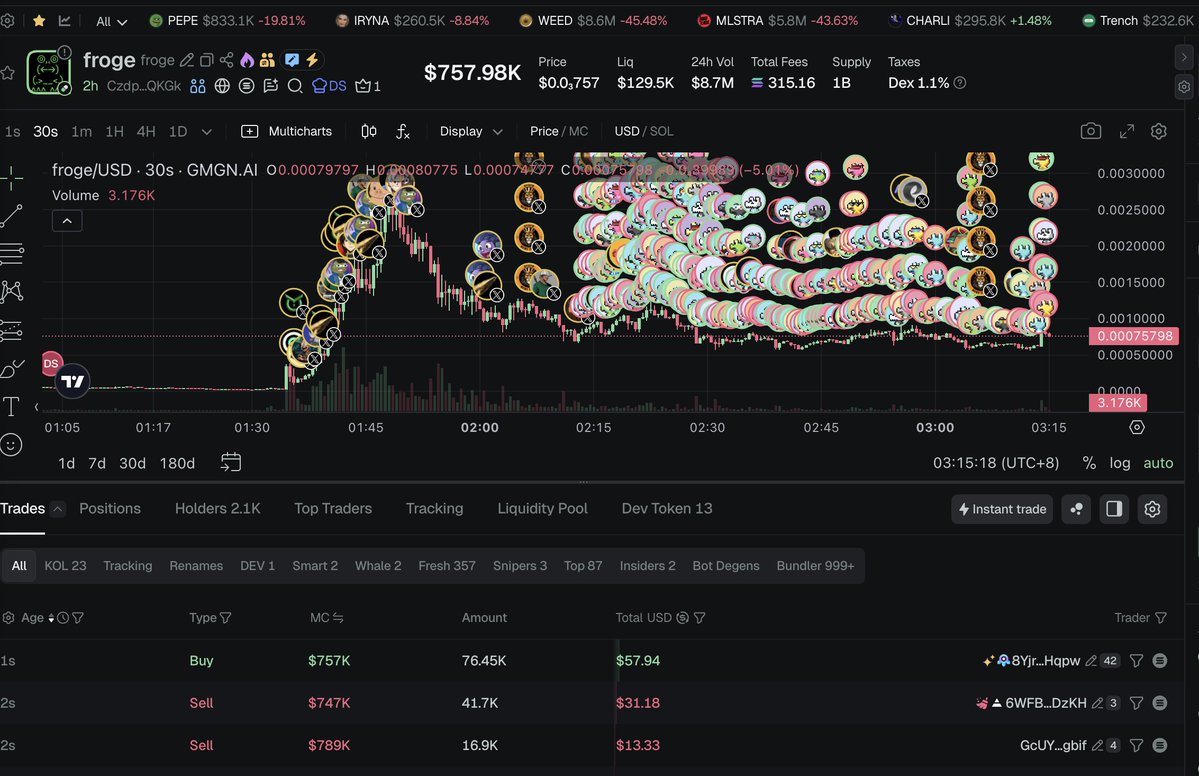
Task: Open the Top Traders tab
Action: [333, 508]
